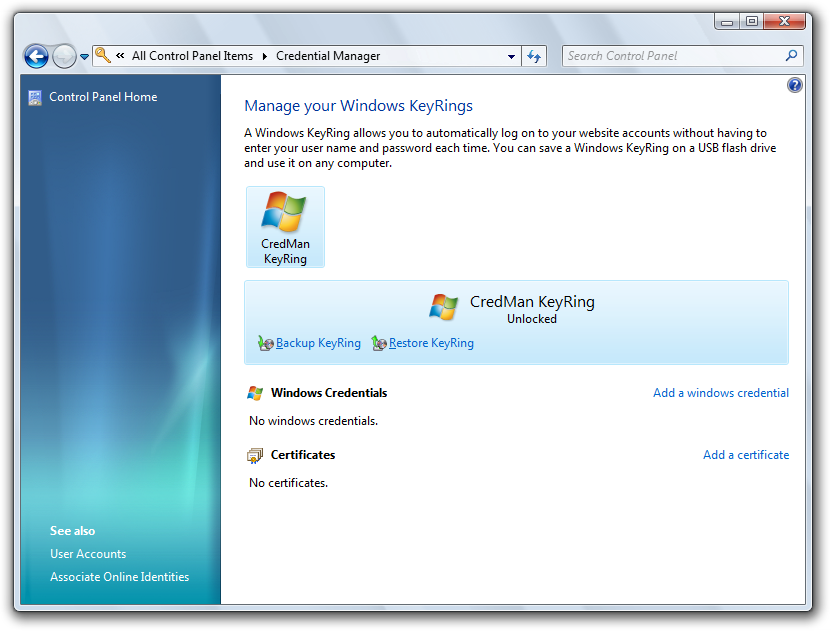Screen dimensions: 832x632
Task: Open the arrow after All Control Panel Items
Action: click(x=265, y=56)
